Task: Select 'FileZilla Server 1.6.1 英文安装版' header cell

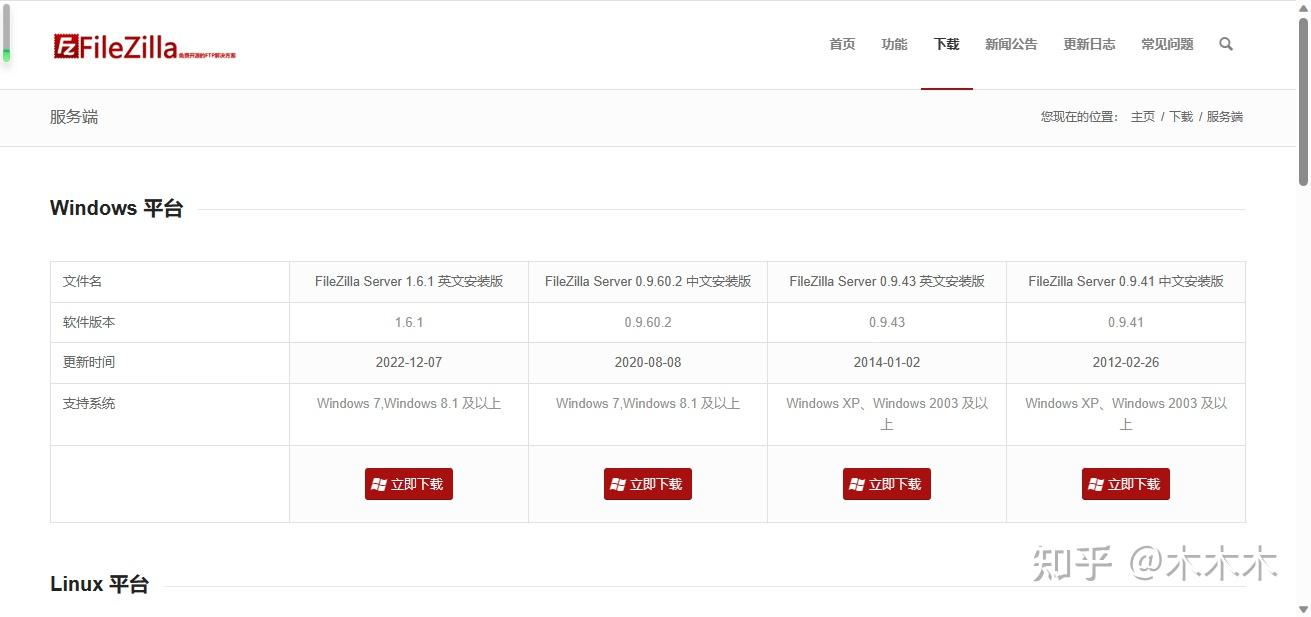Action: [x=409, y=282]
